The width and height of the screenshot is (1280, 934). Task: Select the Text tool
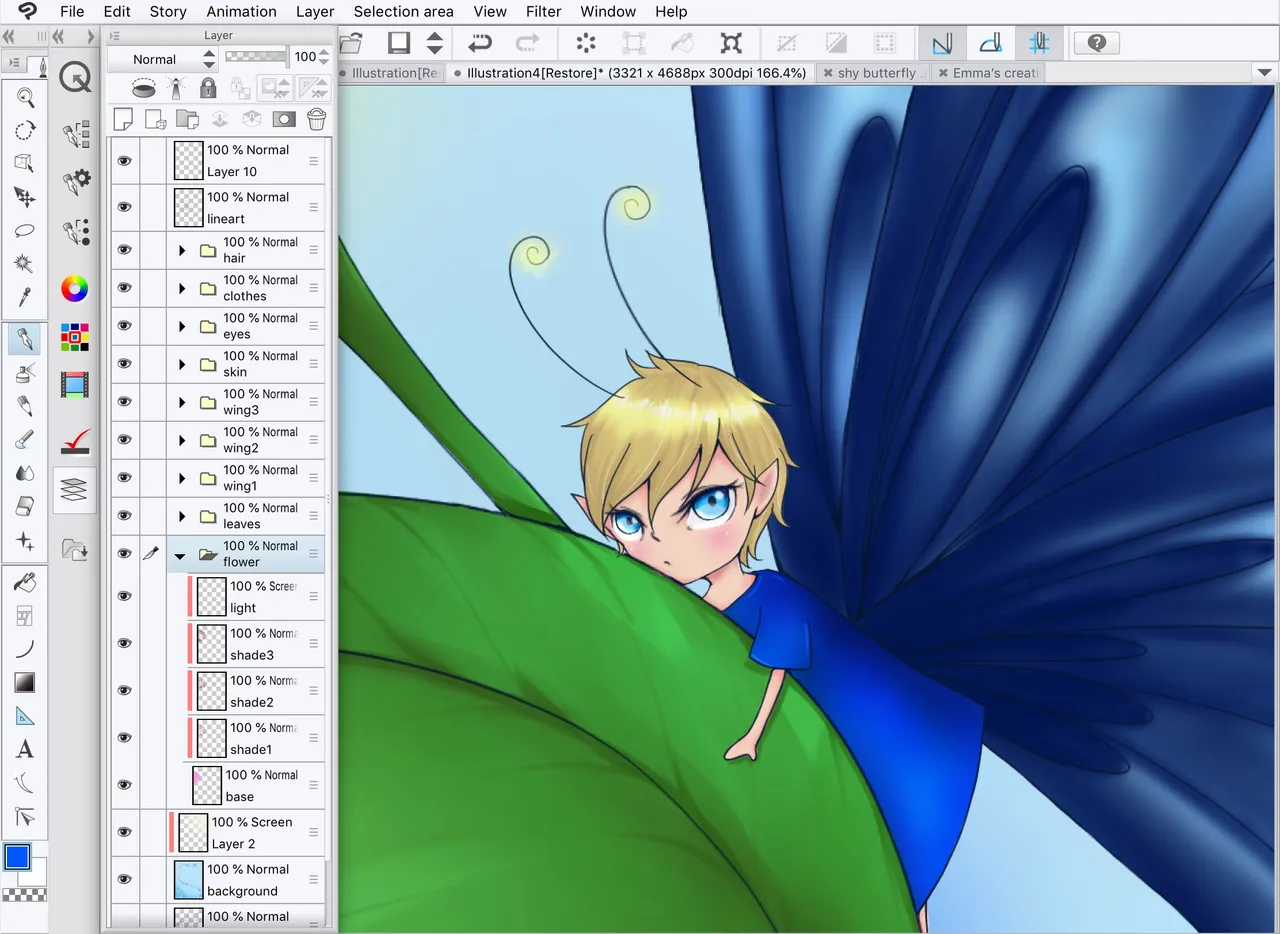coord(25,749)
